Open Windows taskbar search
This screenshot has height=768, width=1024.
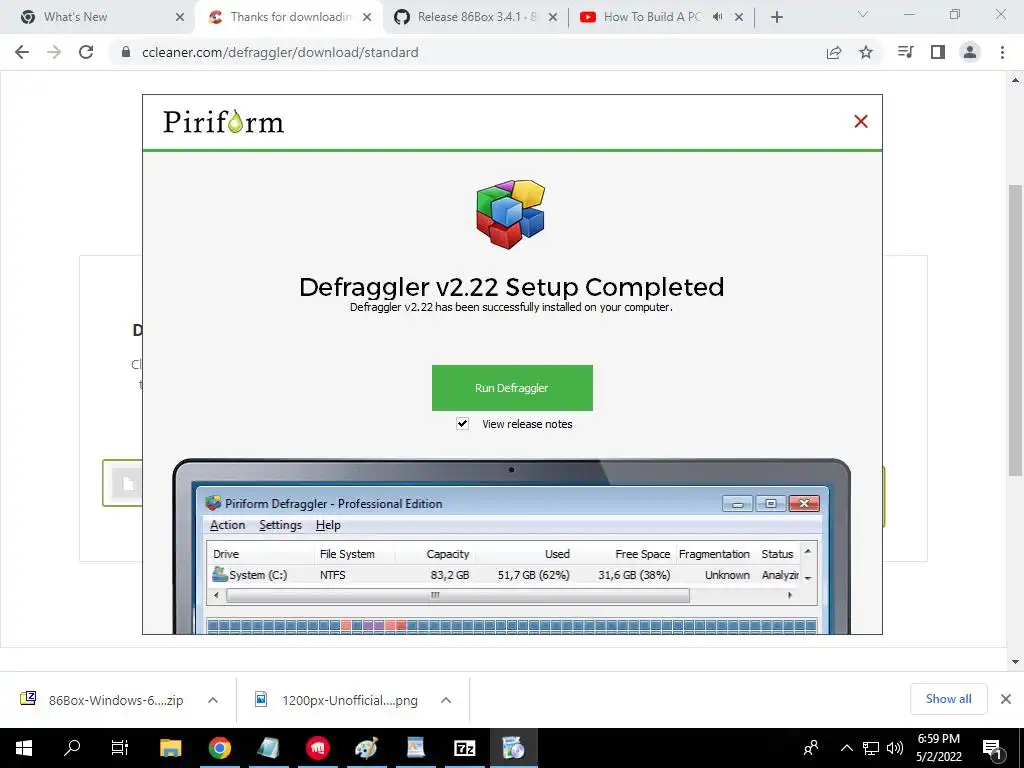pos(72,748)
